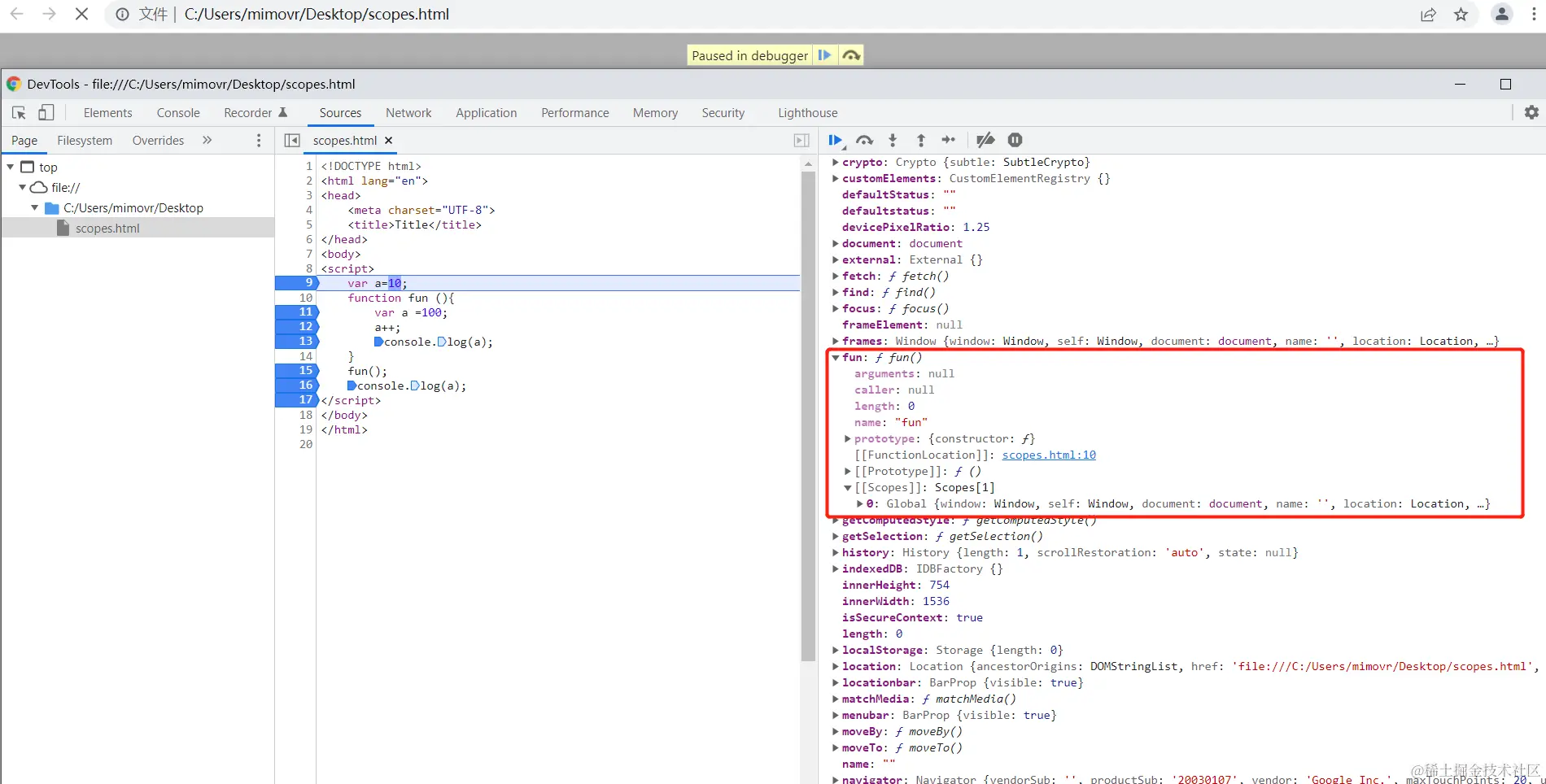
Task: Click Step into next function call icon
Action: point(893,141)
